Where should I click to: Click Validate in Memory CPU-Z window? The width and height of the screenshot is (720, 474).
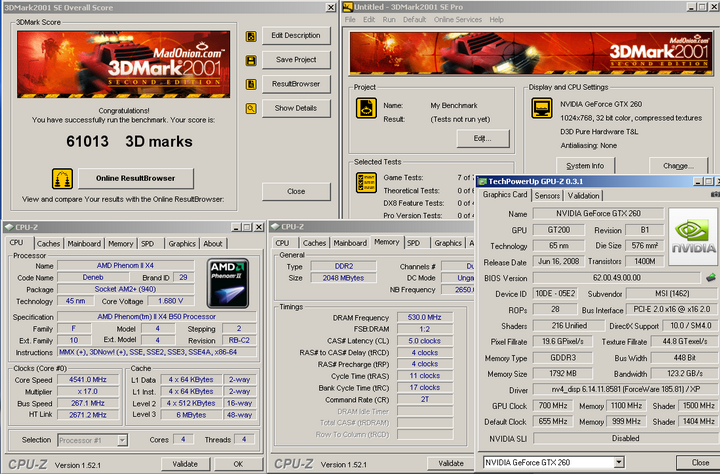click(x=451, y=463)
